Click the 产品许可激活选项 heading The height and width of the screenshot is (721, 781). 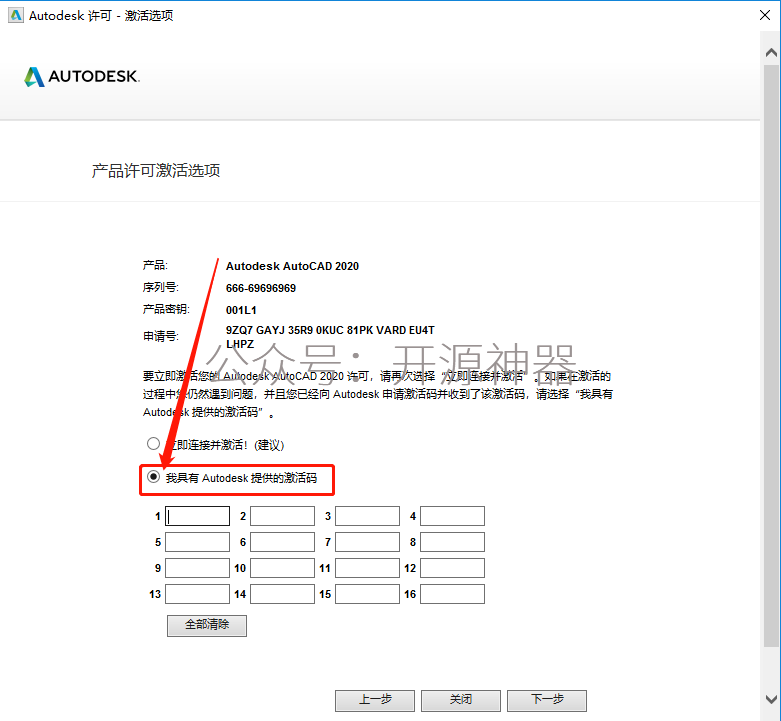point(156,171)
